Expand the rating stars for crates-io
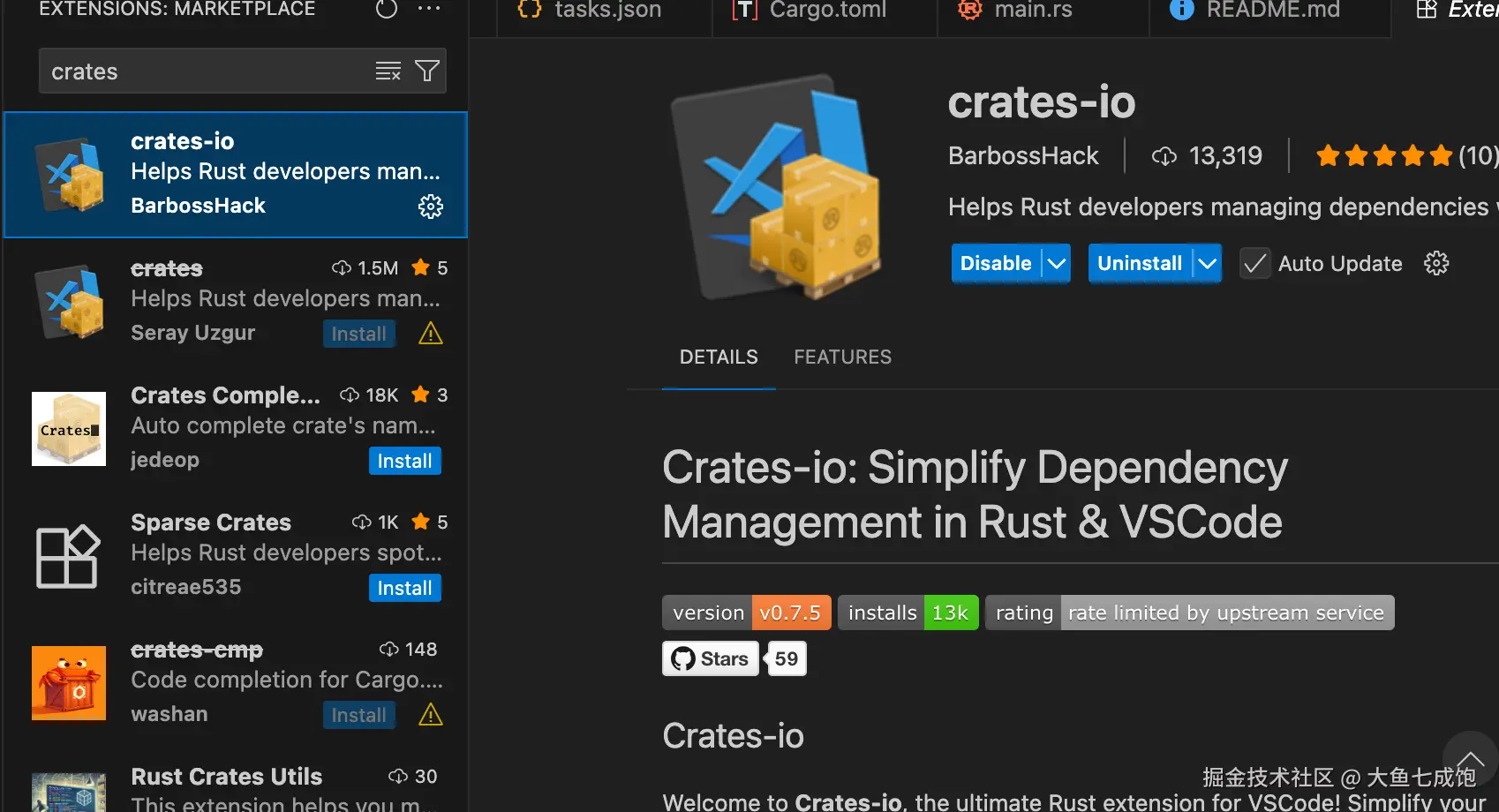 click(1384, 155)
